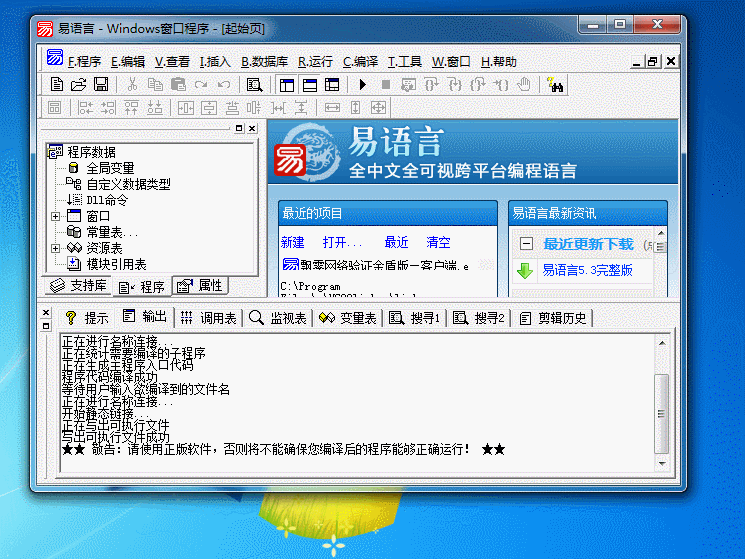This screenshot has width=745, height=559.
Task: Click the 打开... link
Action: (342, 243)
